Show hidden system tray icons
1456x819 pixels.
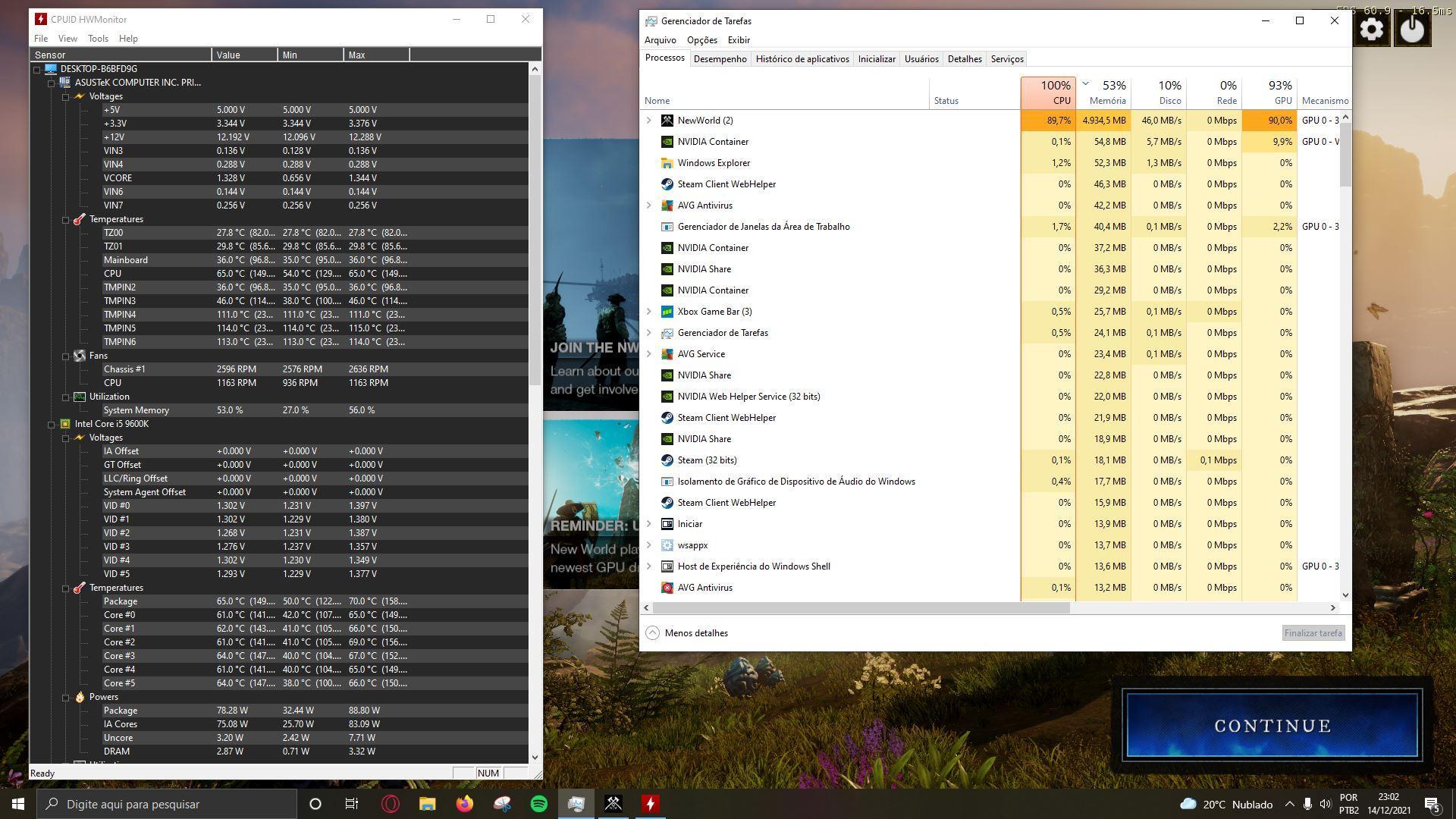(1289, 804)
